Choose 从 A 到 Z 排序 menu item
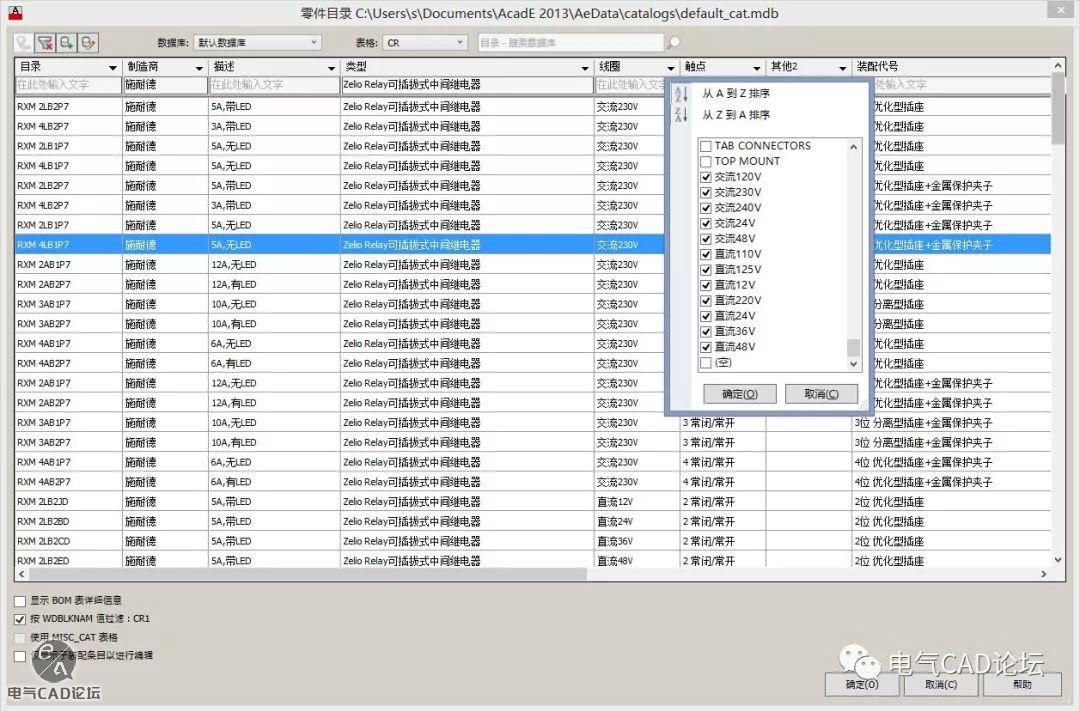The height and width of the screenshot is (712, 1080). coord(736,94)
